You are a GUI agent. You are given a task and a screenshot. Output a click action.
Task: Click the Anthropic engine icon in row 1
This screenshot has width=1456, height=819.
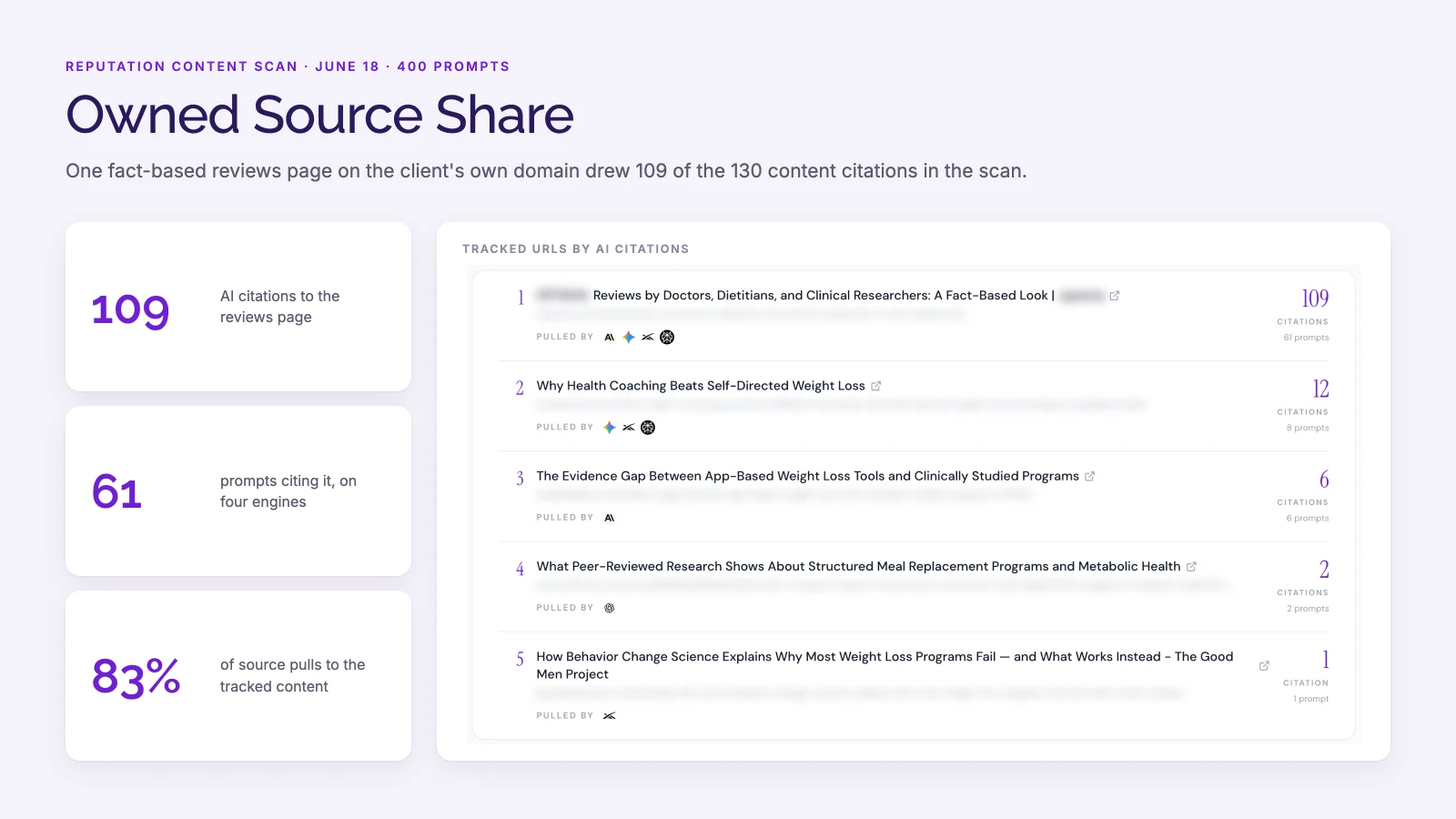(610, 337)
